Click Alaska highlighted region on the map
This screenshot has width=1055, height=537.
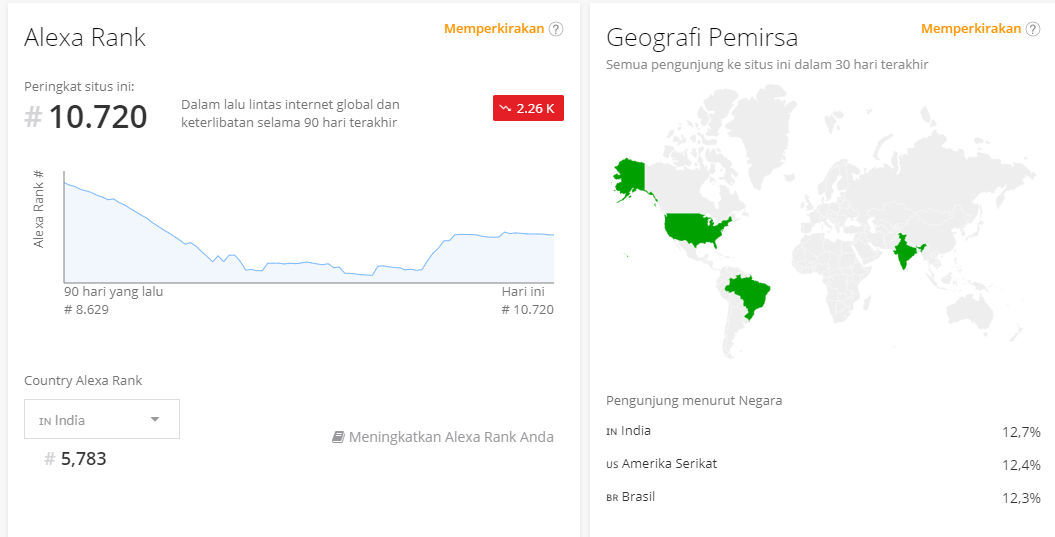(x=630, y=178)
